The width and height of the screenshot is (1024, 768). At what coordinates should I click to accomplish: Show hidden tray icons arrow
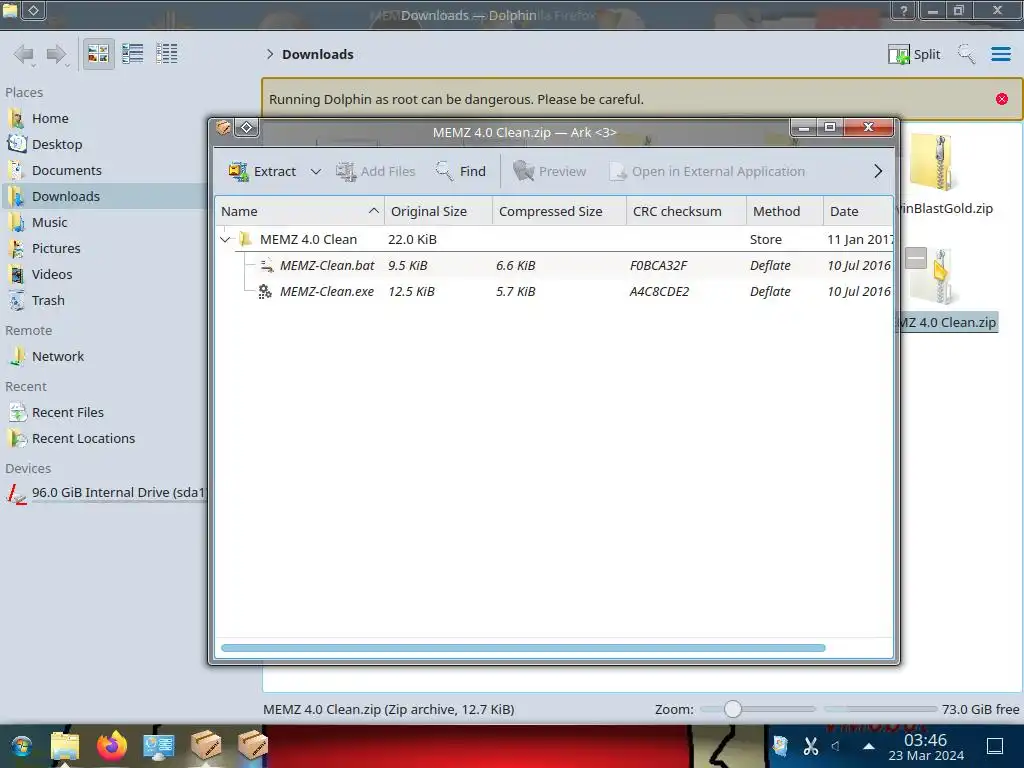point(869,746)
